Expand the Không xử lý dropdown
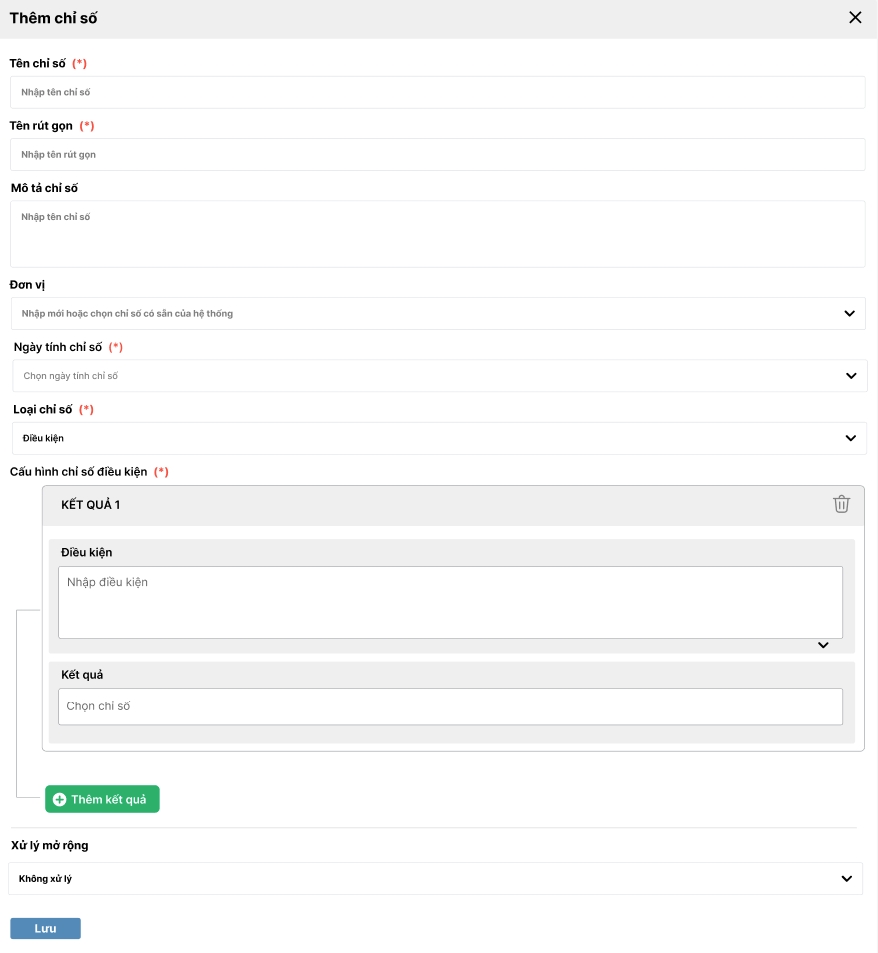The width and height of the screenshot is (878, 953). [420, 879]
